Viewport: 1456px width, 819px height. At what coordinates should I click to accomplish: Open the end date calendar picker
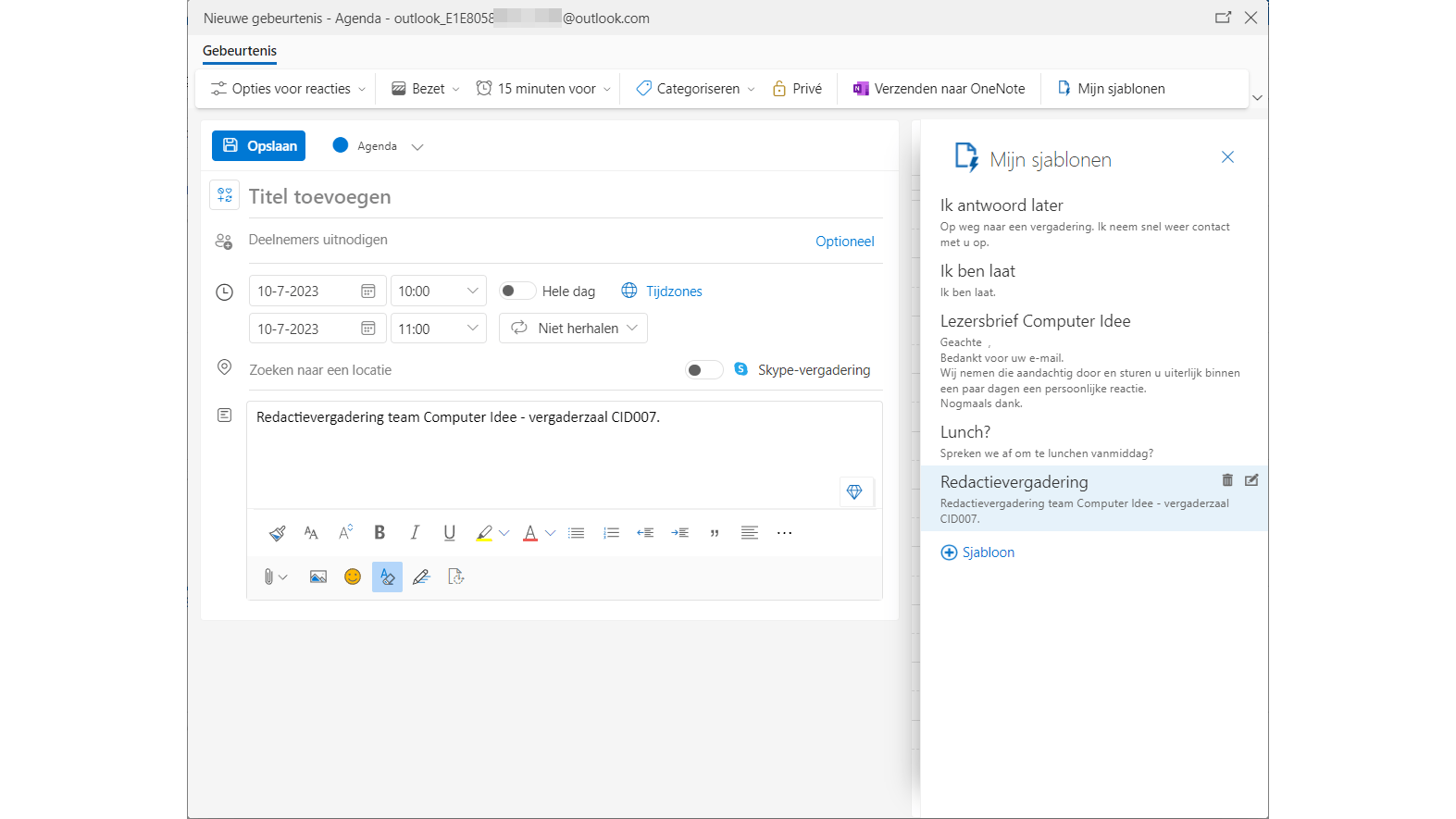coord(368,329)
